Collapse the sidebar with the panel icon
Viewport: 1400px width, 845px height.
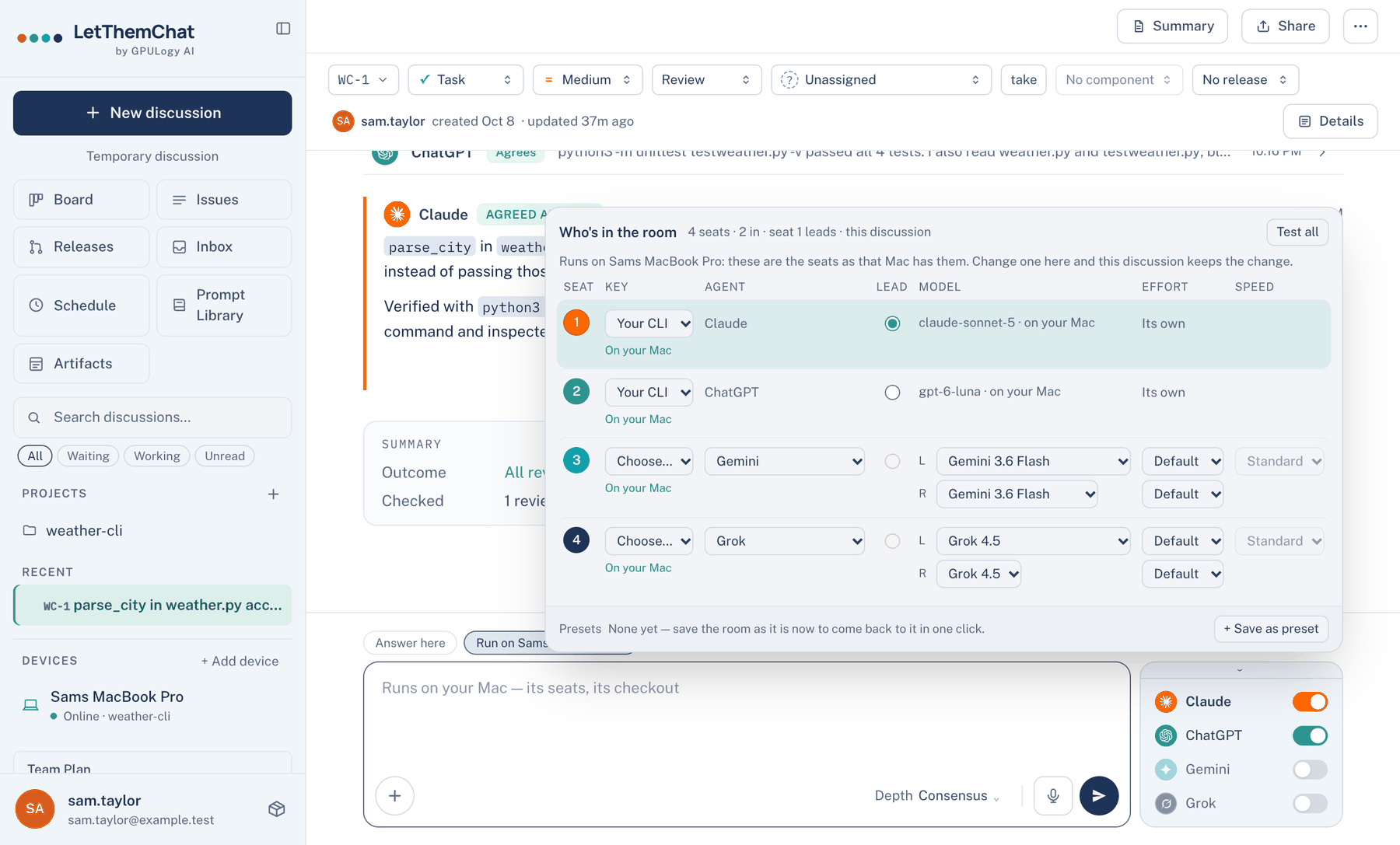[x=283, y=29]
